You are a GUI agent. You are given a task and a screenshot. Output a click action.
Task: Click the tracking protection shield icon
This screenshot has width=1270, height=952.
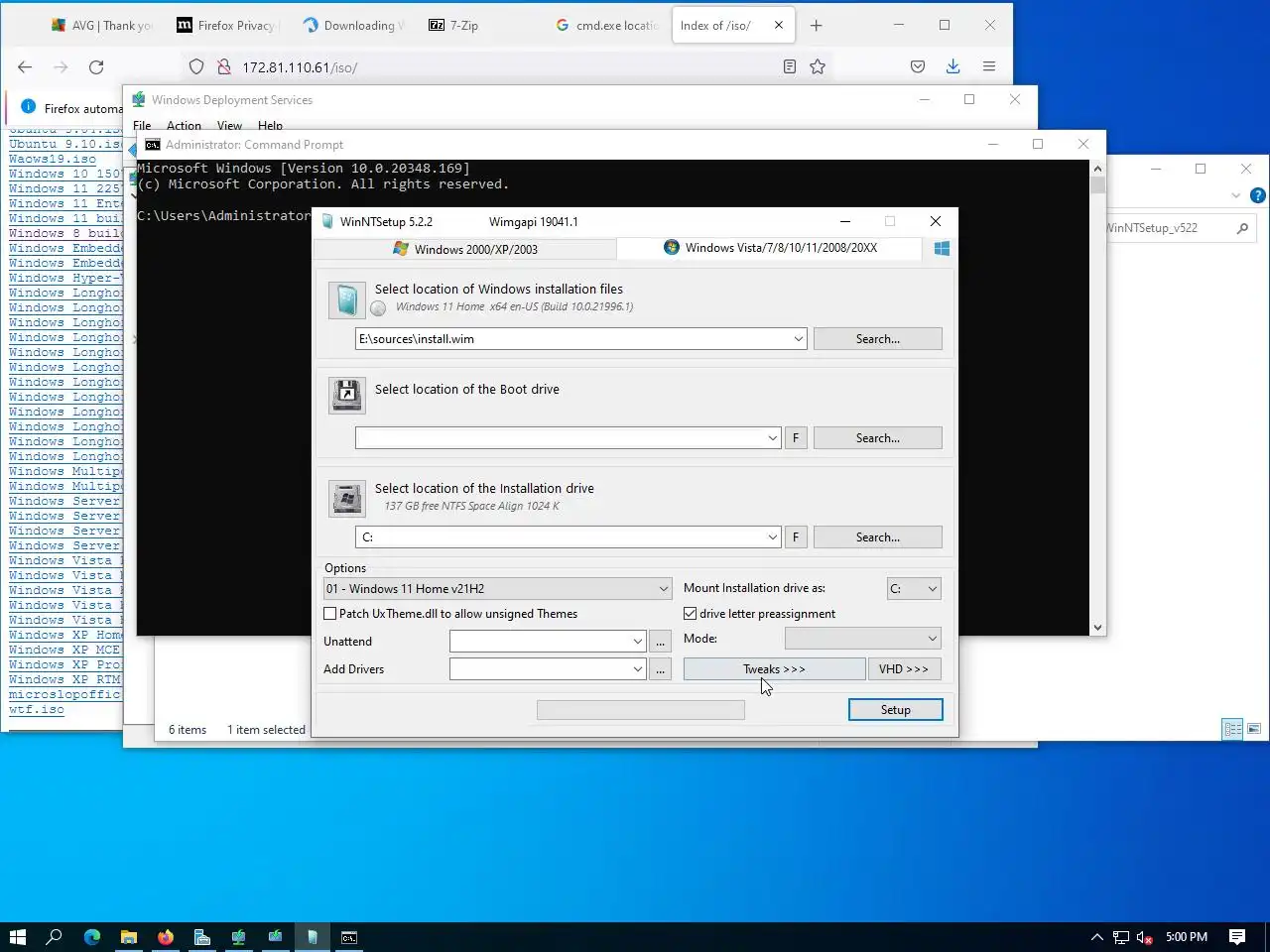pyautogui.click(x=196, y=66)
